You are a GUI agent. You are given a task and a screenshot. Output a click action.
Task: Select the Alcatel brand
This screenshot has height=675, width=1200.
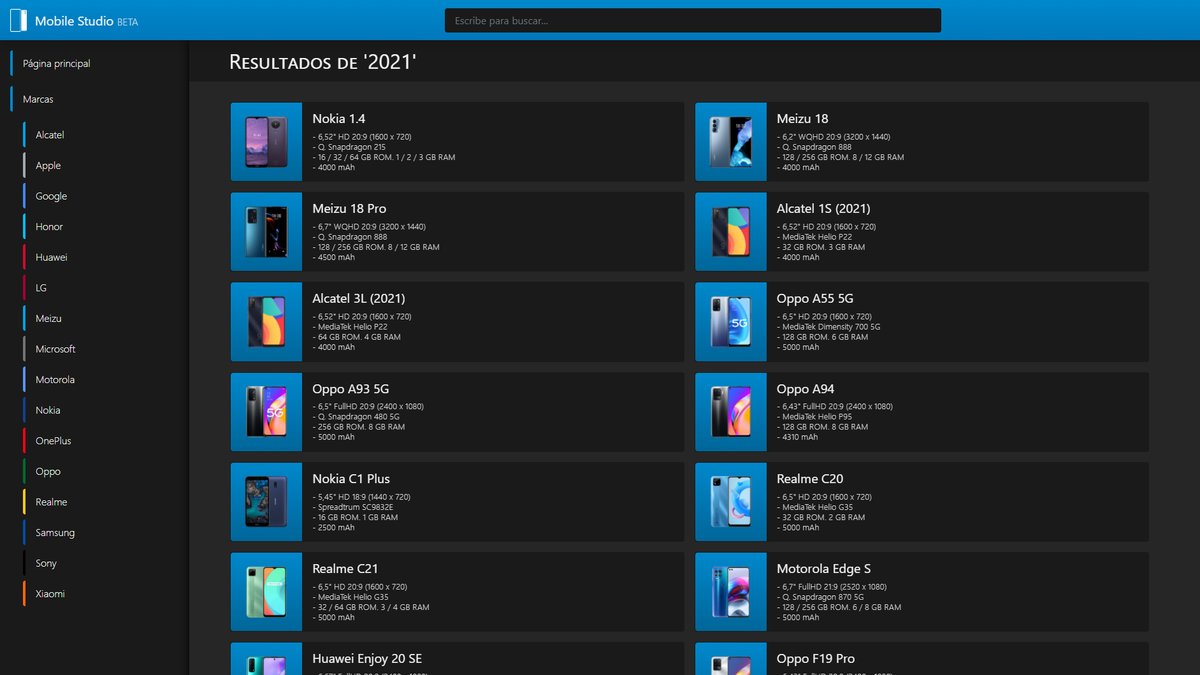50,135
